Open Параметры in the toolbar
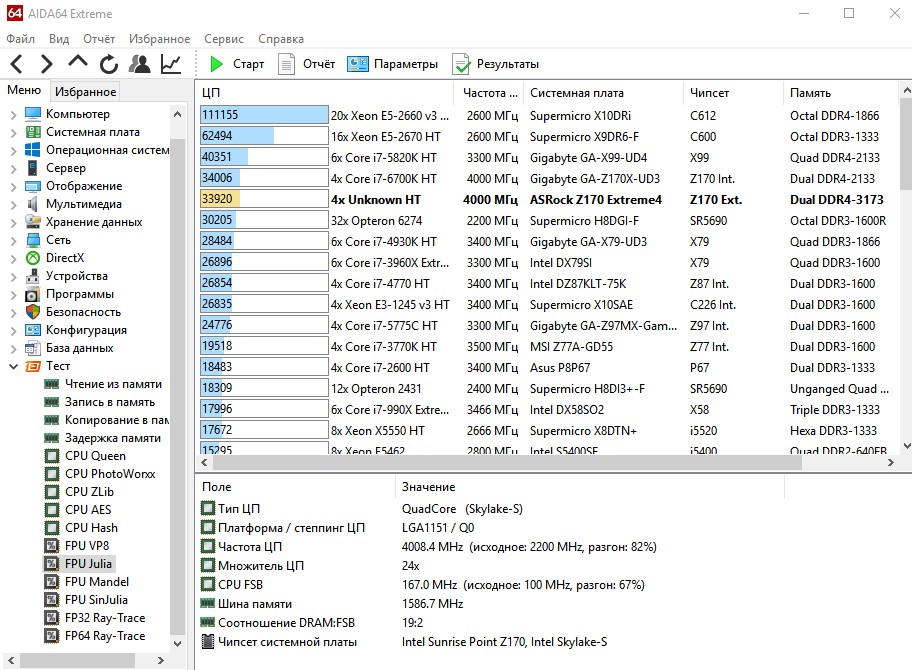 click(x=393, y=64)
